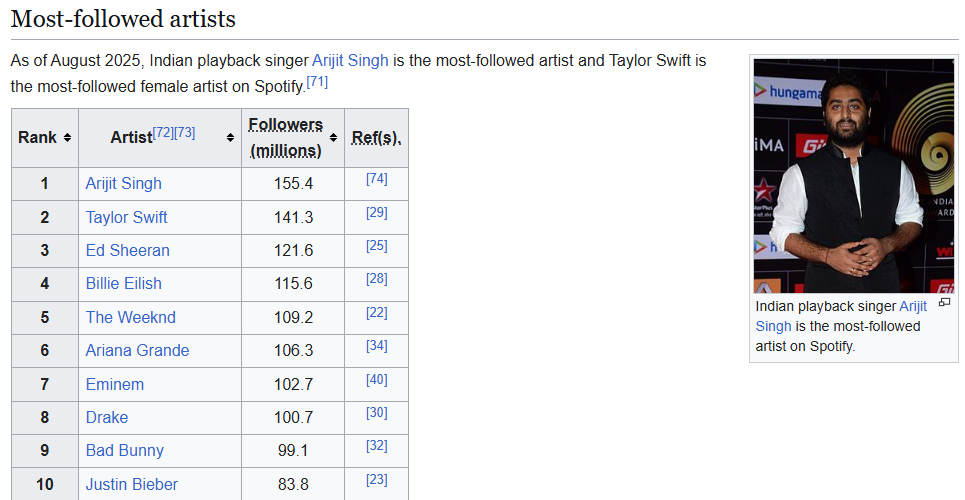Open Drake artist link

[x=106, y=417]
